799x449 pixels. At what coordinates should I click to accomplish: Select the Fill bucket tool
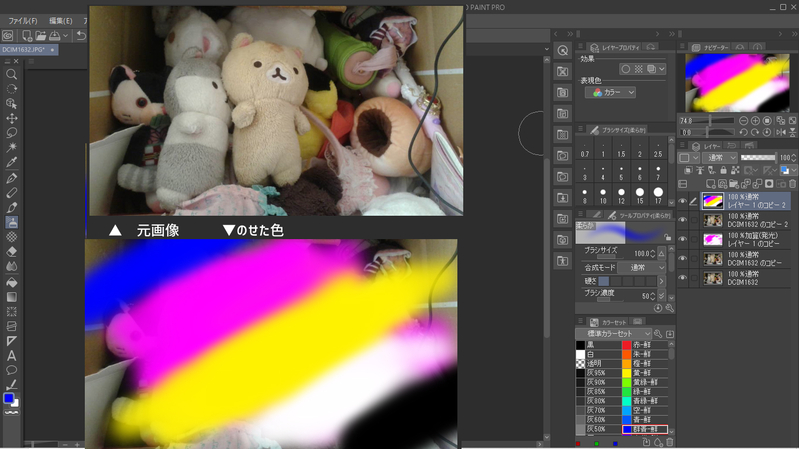pyautogui.click(x=11, y=282)
